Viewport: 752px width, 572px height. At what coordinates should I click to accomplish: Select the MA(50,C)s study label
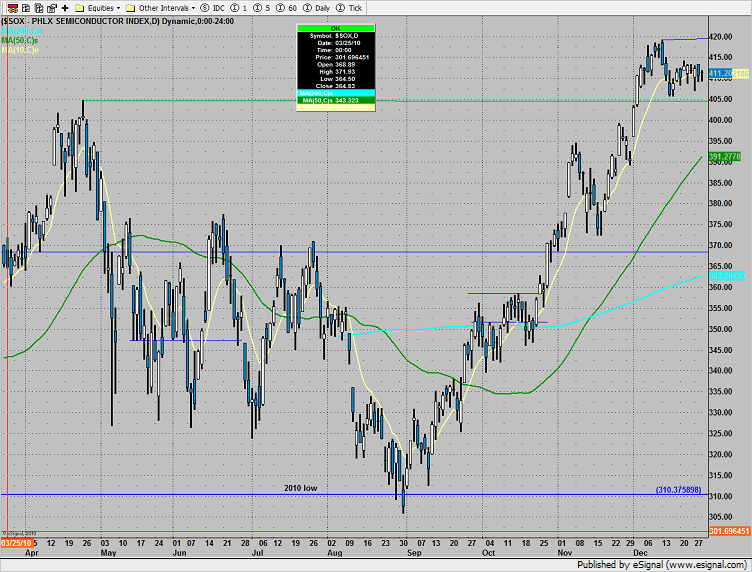pos(20,41)
